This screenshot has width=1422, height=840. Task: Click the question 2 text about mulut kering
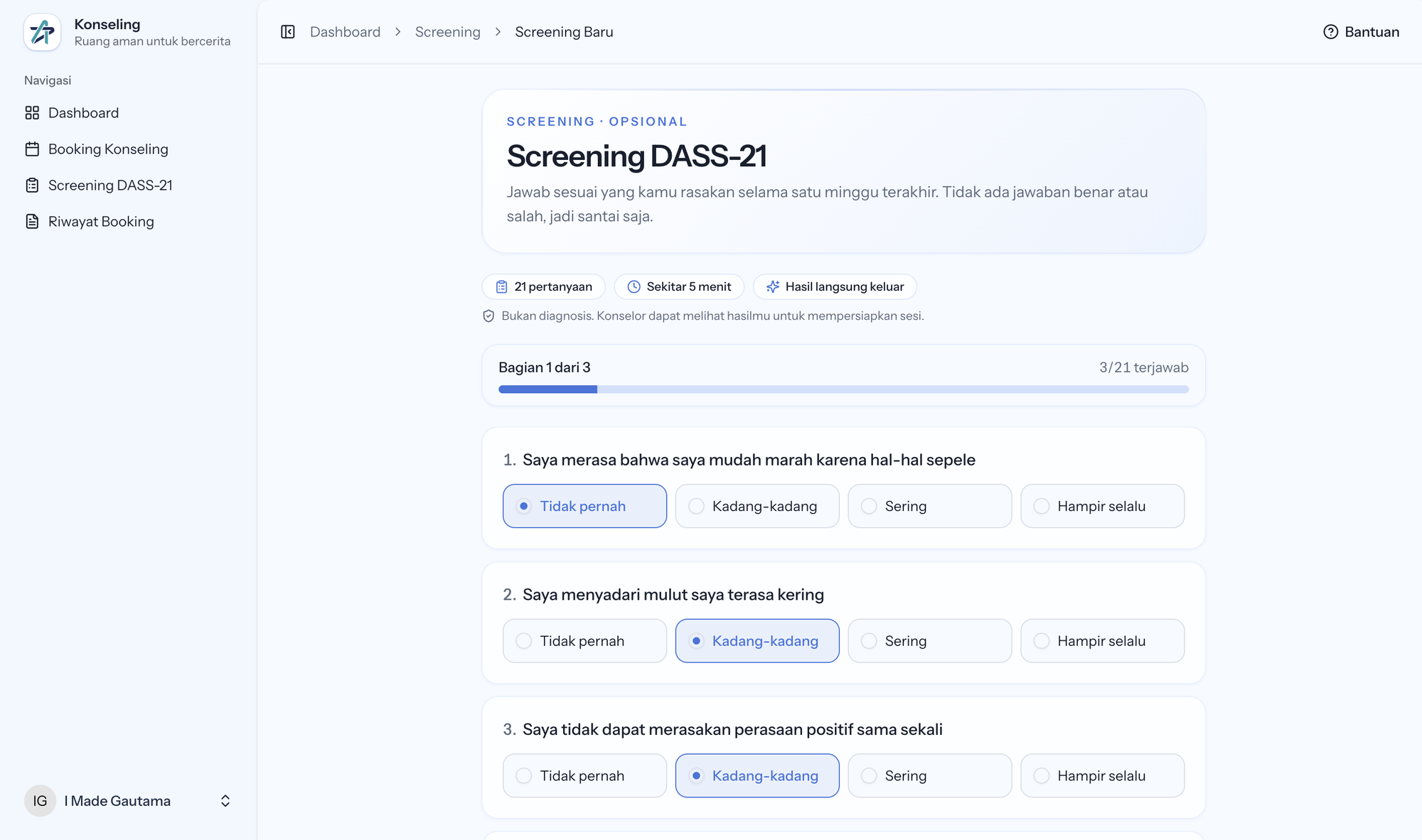tap(673, 595)
